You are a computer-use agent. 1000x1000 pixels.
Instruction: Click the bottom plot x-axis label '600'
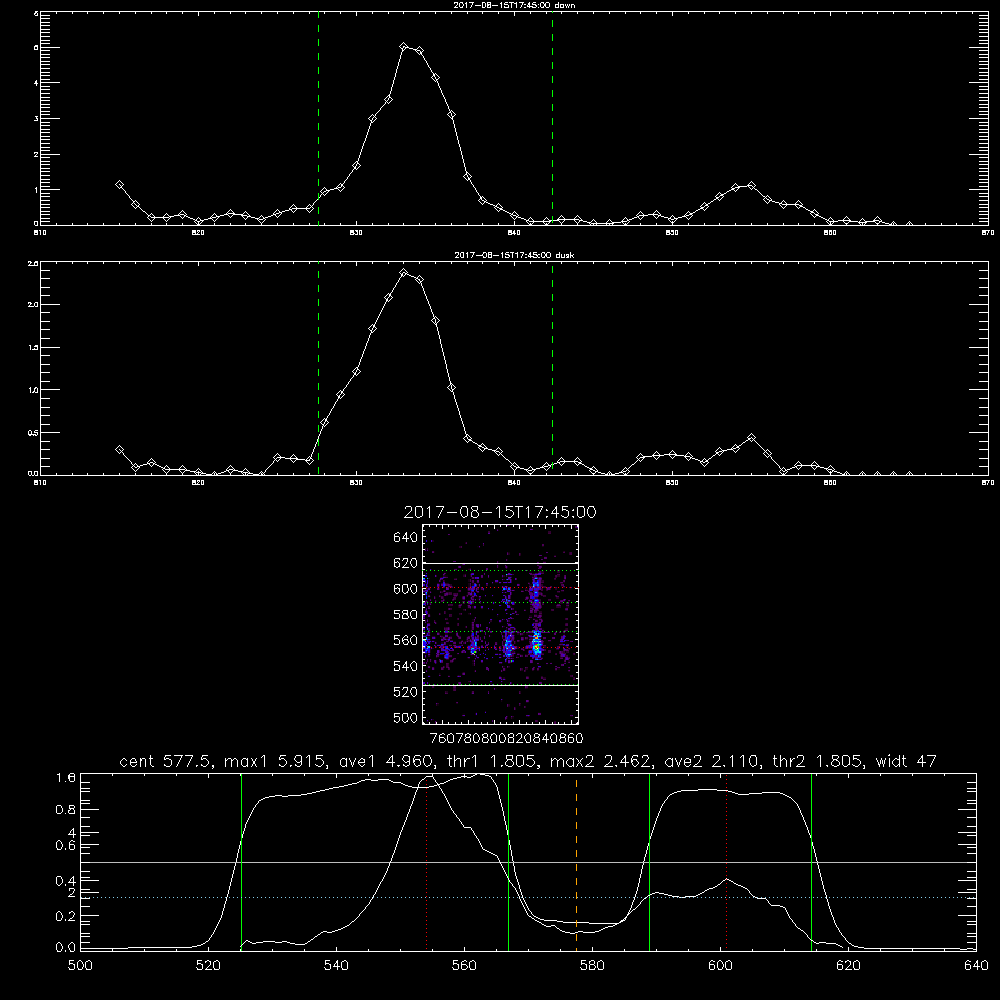pos(721,966)
